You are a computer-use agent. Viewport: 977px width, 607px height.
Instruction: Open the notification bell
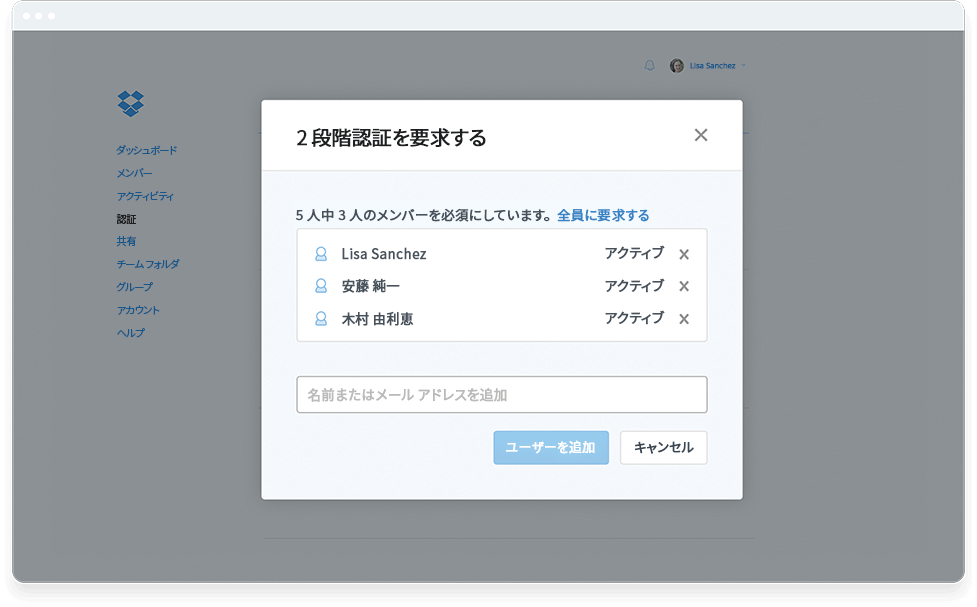[650, 66]
